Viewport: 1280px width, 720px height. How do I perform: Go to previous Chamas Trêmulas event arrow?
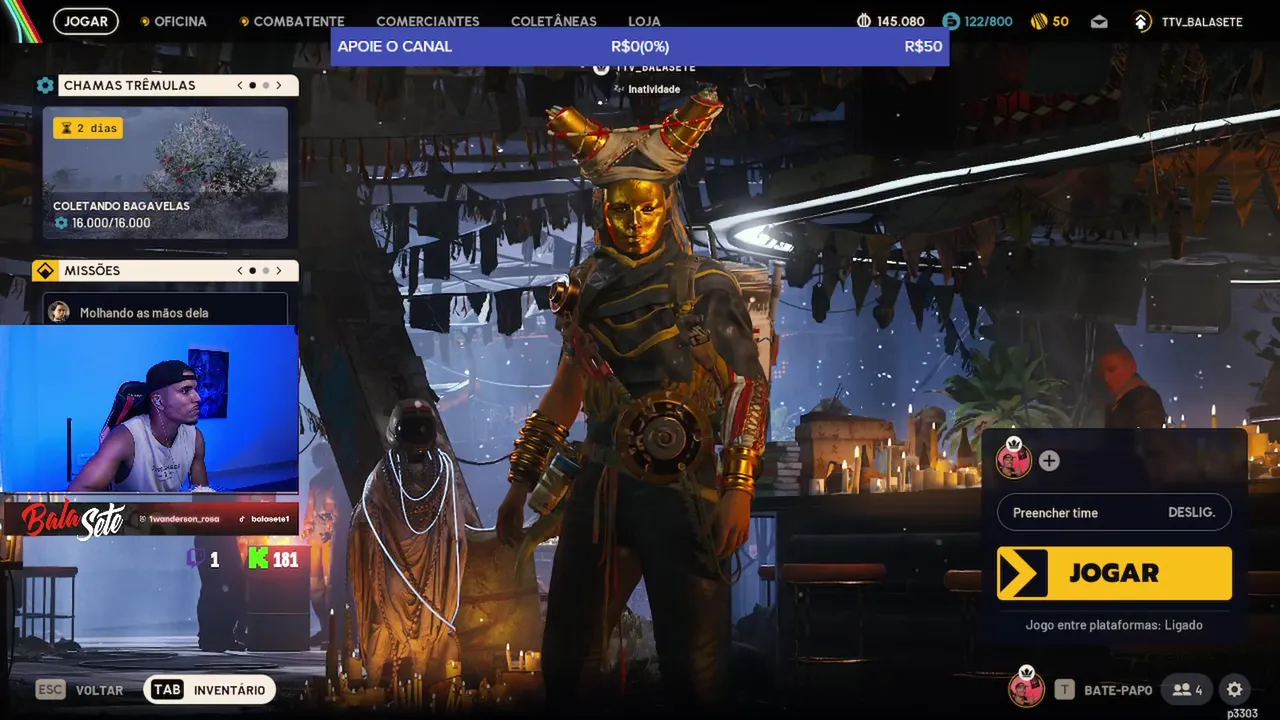tap(240, 85)
